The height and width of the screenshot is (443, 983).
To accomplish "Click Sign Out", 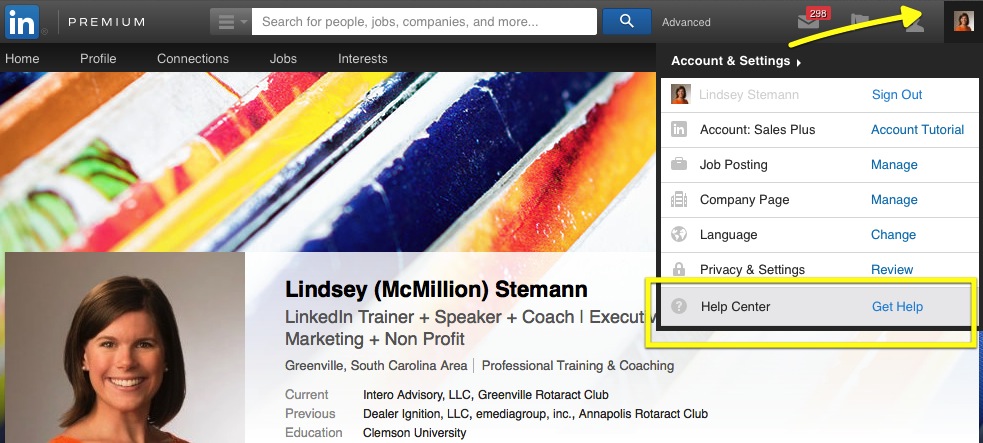I will pyautogui.click(x=896, y=95).
